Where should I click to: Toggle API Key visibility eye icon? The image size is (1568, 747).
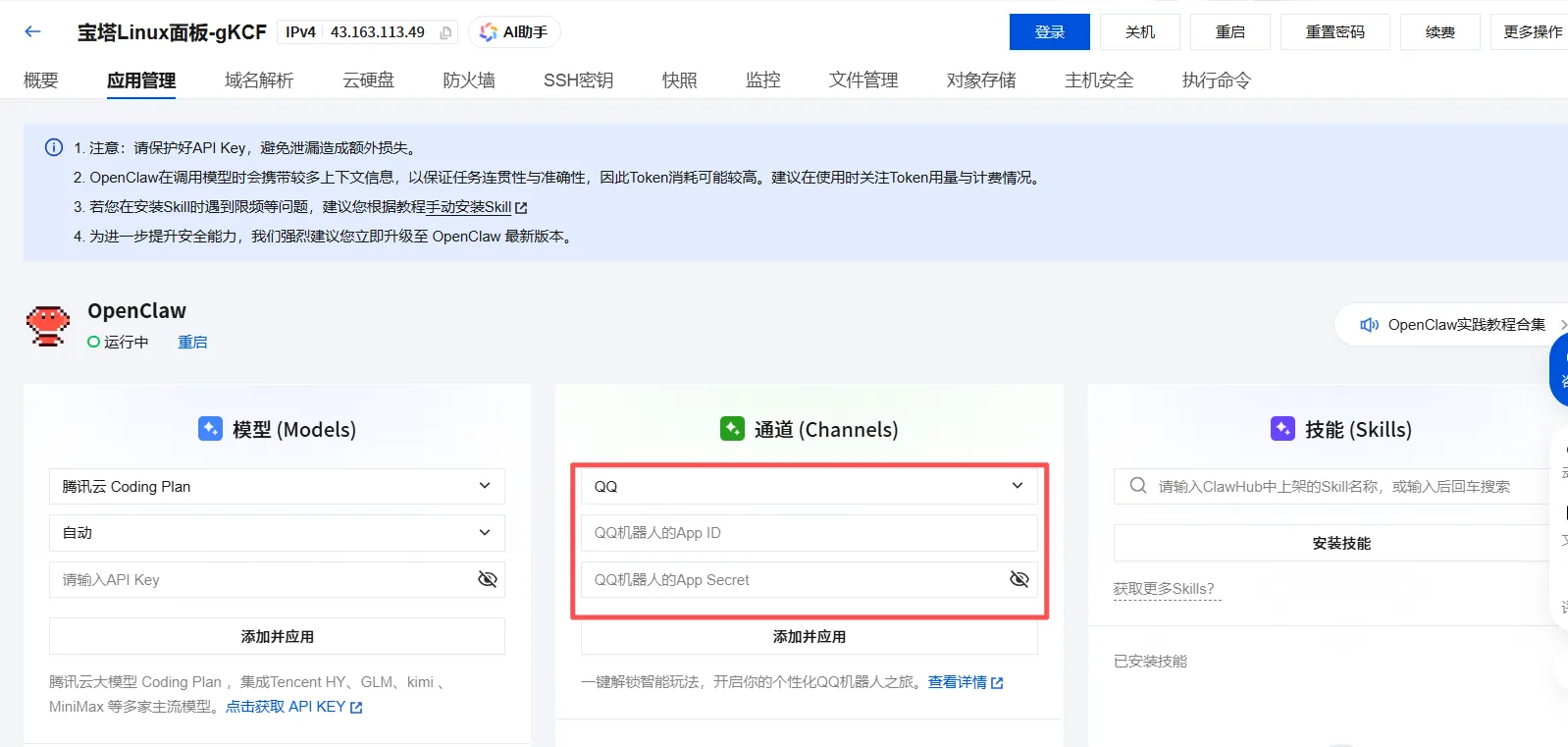click(x=487, y=579)
